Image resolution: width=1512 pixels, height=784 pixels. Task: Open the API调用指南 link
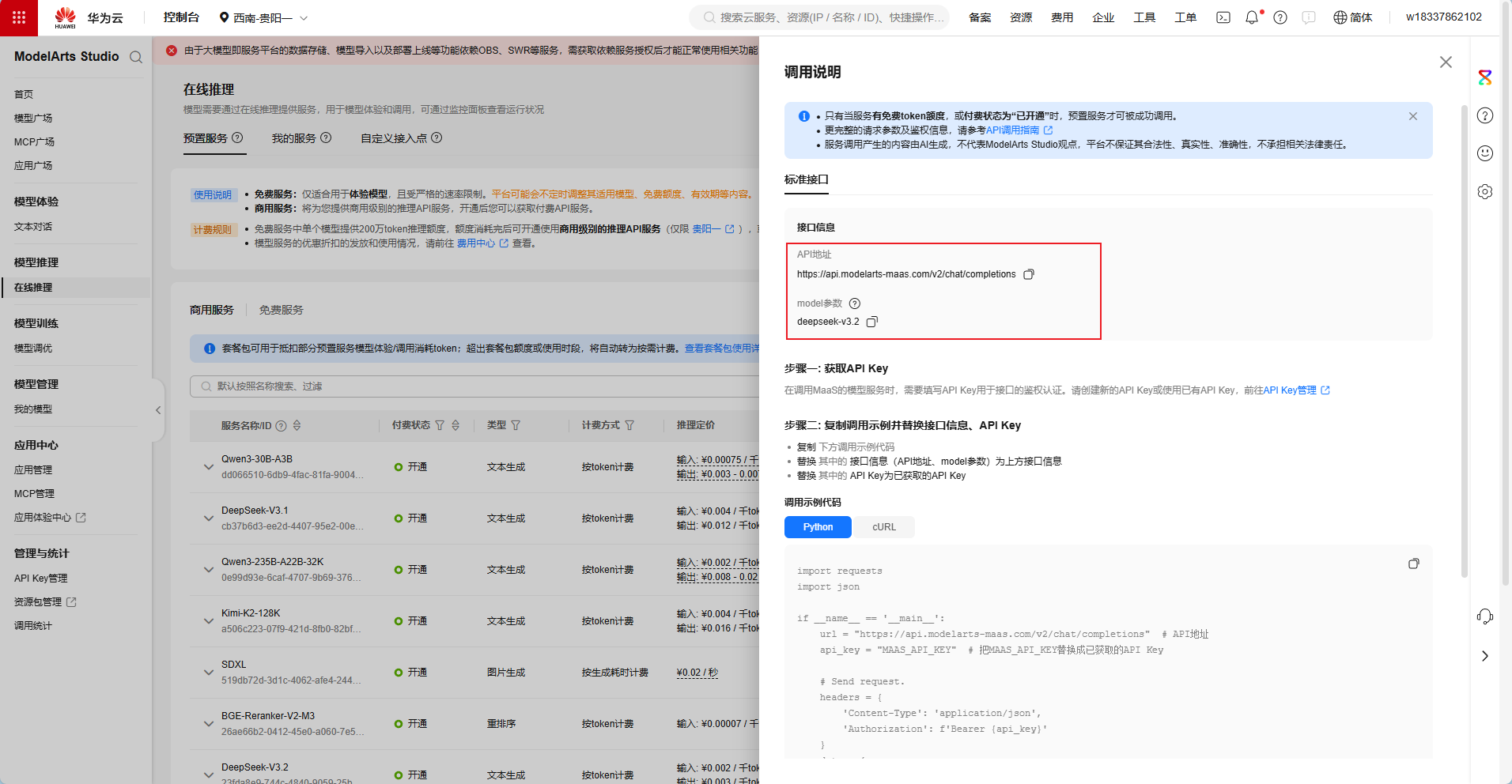tap(1019, 130)
